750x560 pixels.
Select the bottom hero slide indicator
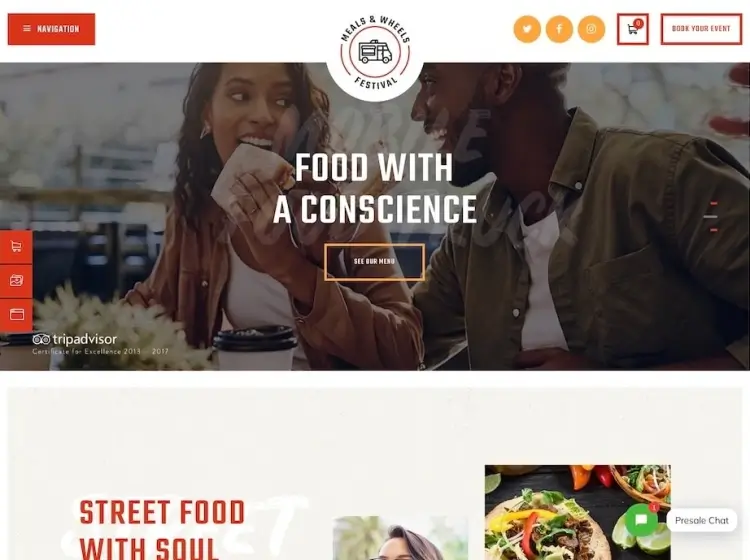pos(714,230)
